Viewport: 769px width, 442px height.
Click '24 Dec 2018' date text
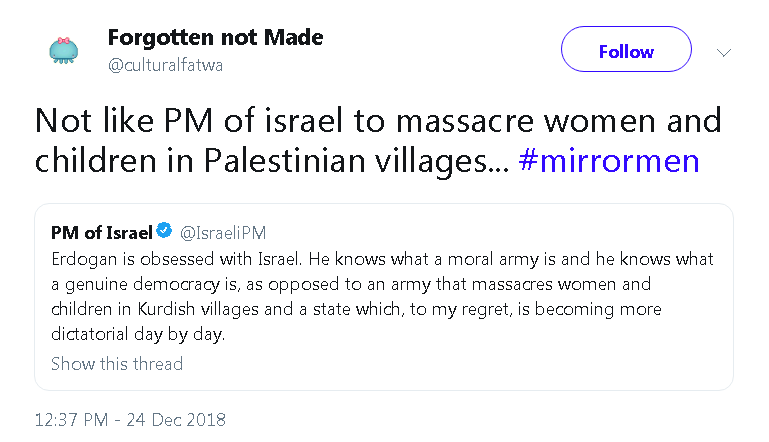[x=177, y=419]
